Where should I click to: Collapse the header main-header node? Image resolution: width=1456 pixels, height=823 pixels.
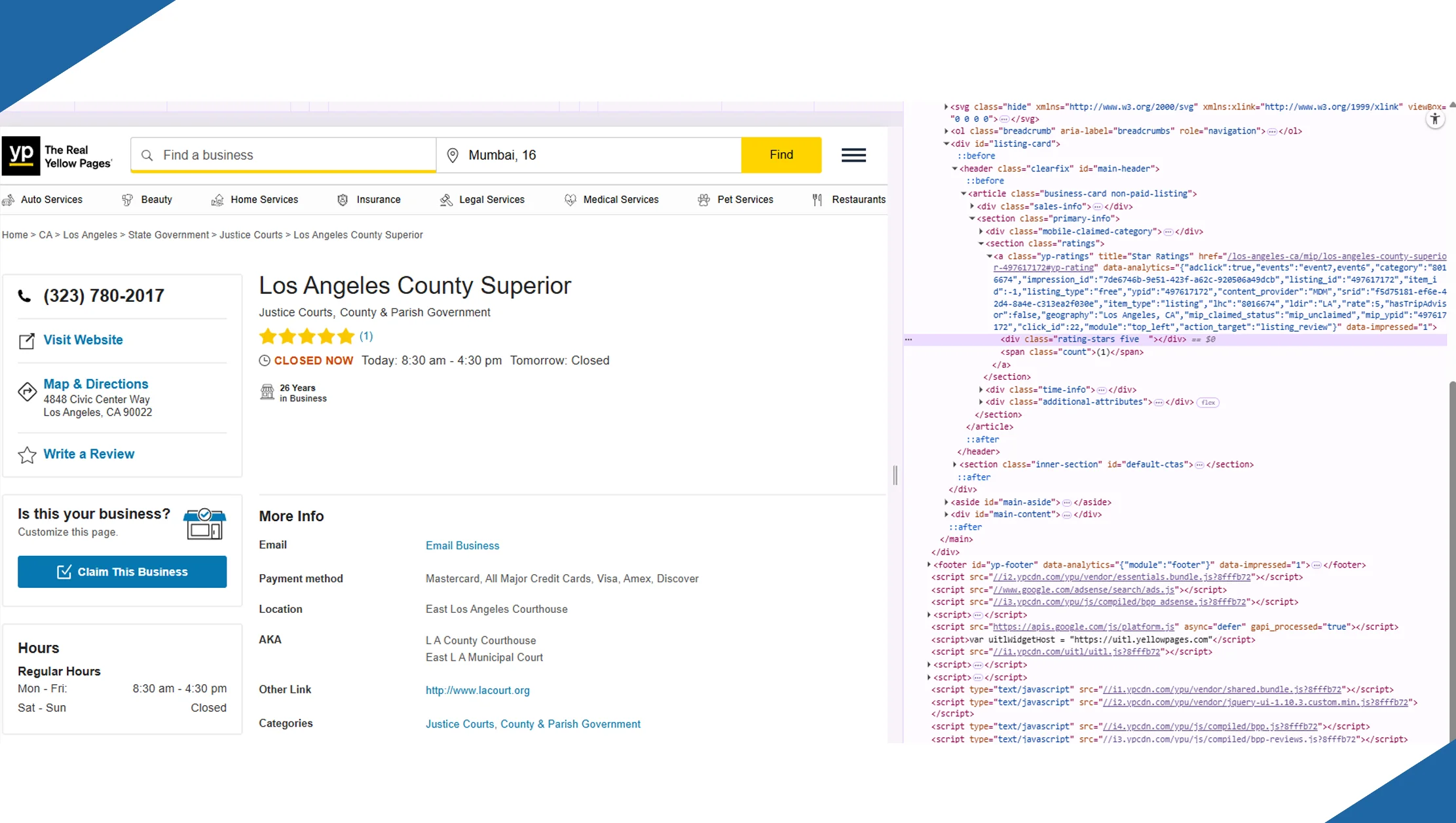[954, 169]
